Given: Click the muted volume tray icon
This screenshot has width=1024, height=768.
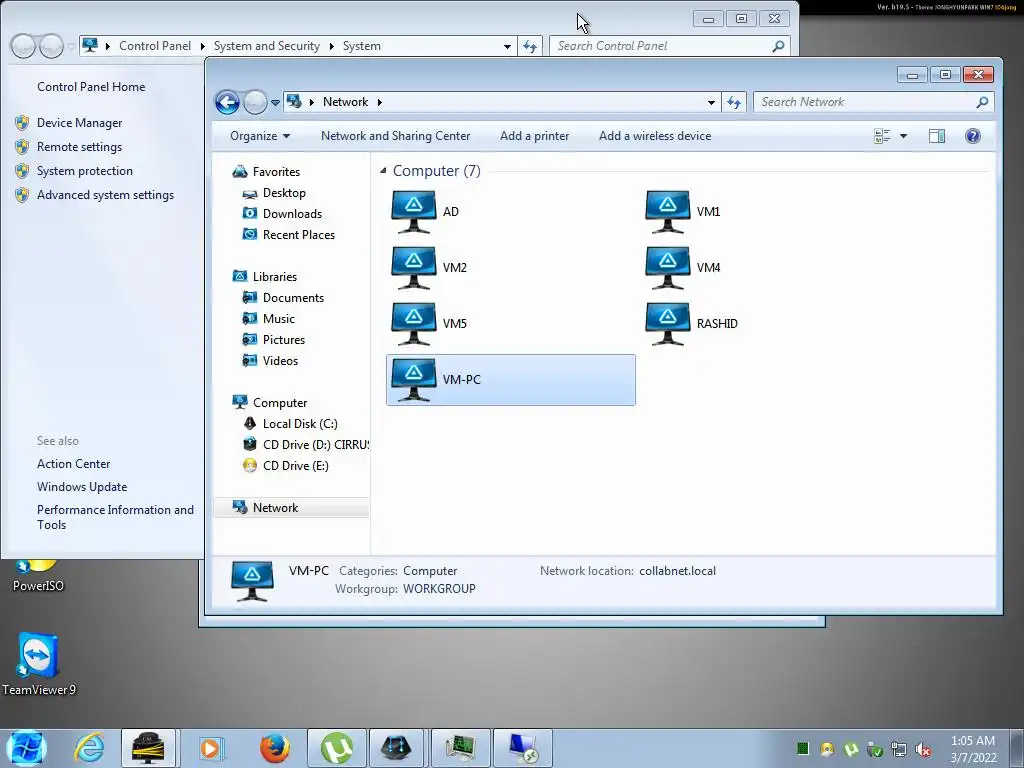Looking at the screenshot, I should (923, 749).
